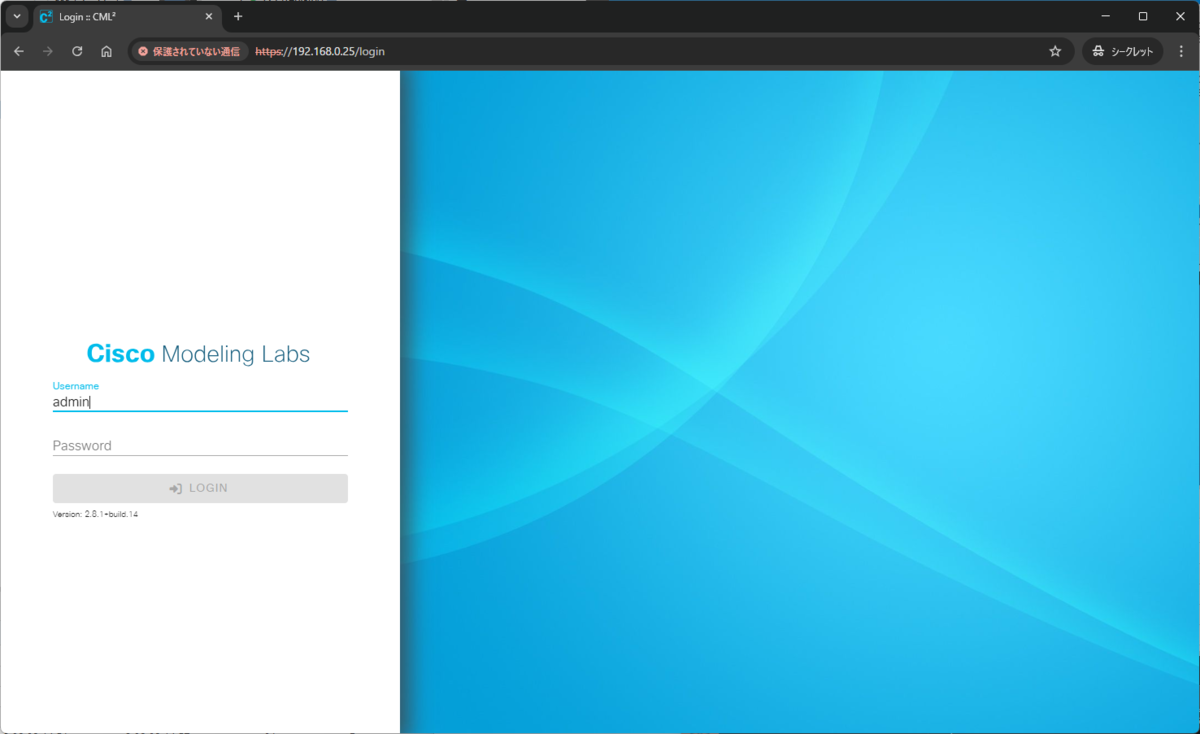Screen dimensions: 1200x734
Task: Click the greyed-out LOGIN button
Action: click(x=200, y=488)
